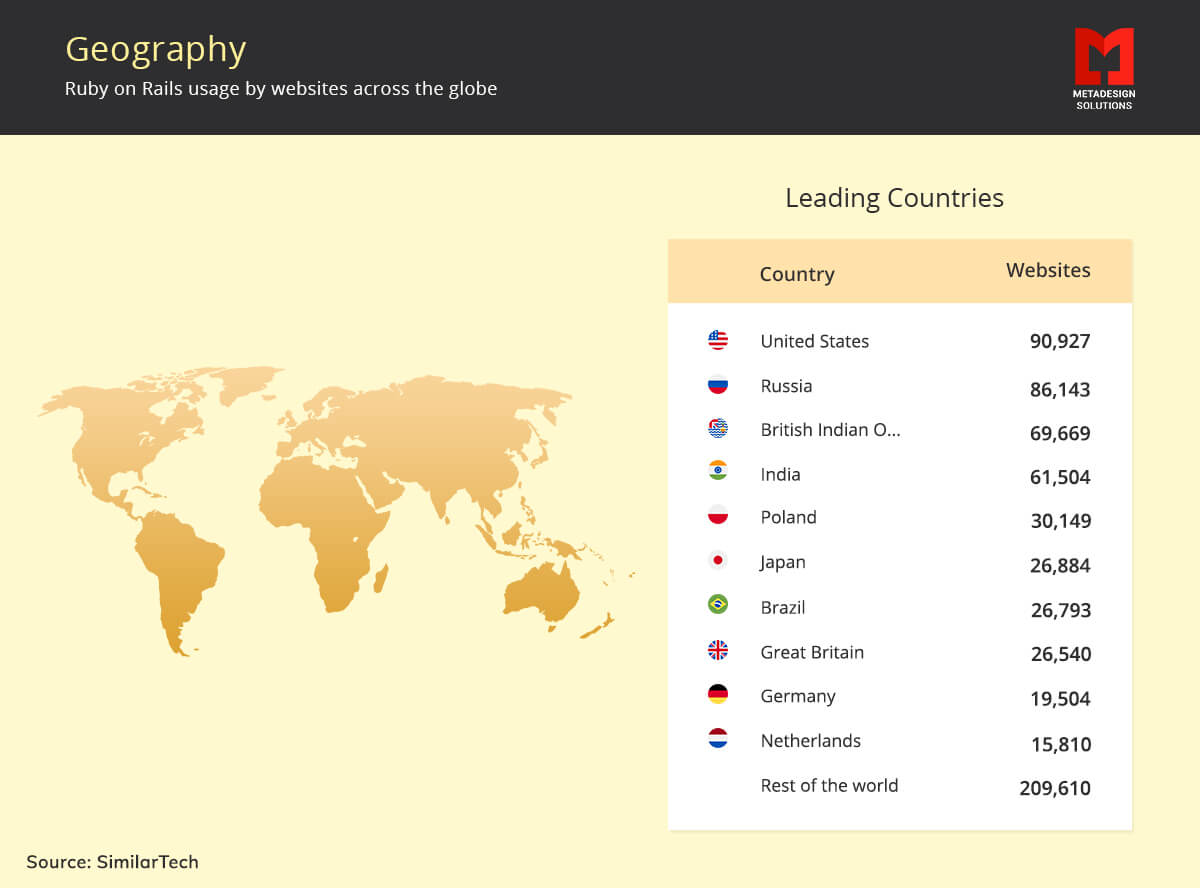Click the 'Source: SimilarTech' credit
Viewport: 1200px width, 888px height.
coord(112,861)
